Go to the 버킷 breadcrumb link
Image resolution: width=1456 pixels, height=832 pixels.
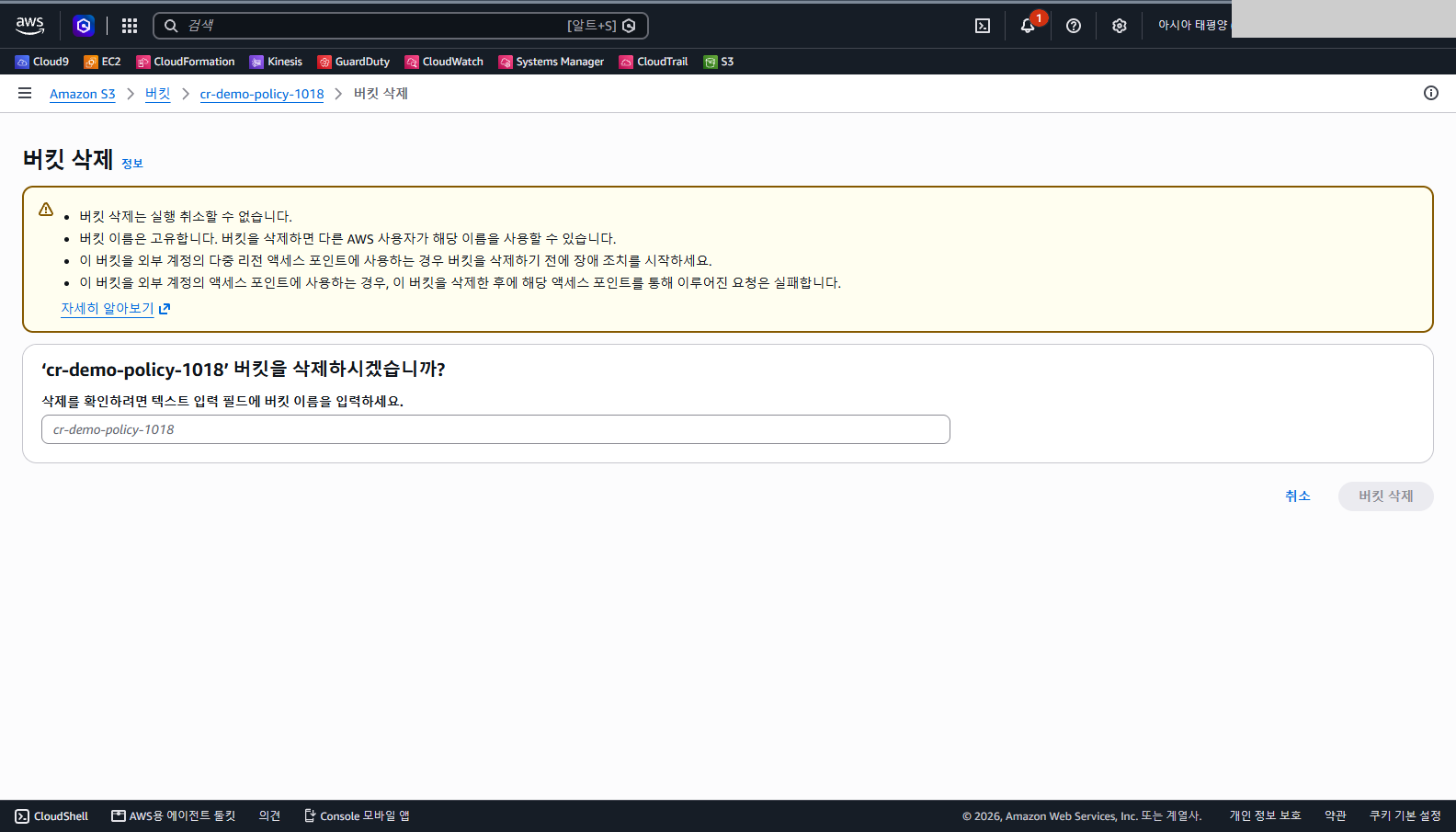tap(158, 94)
